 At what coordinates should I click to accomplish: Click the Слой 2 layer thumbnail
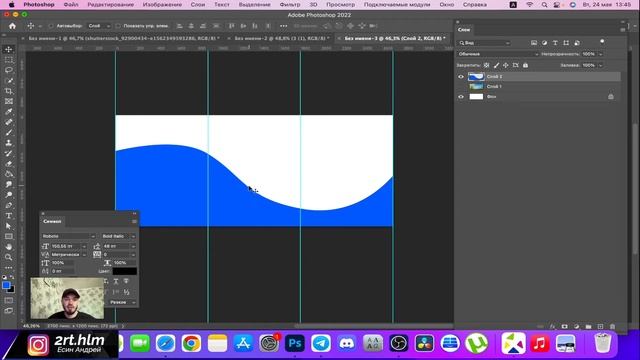coord(476,77)
